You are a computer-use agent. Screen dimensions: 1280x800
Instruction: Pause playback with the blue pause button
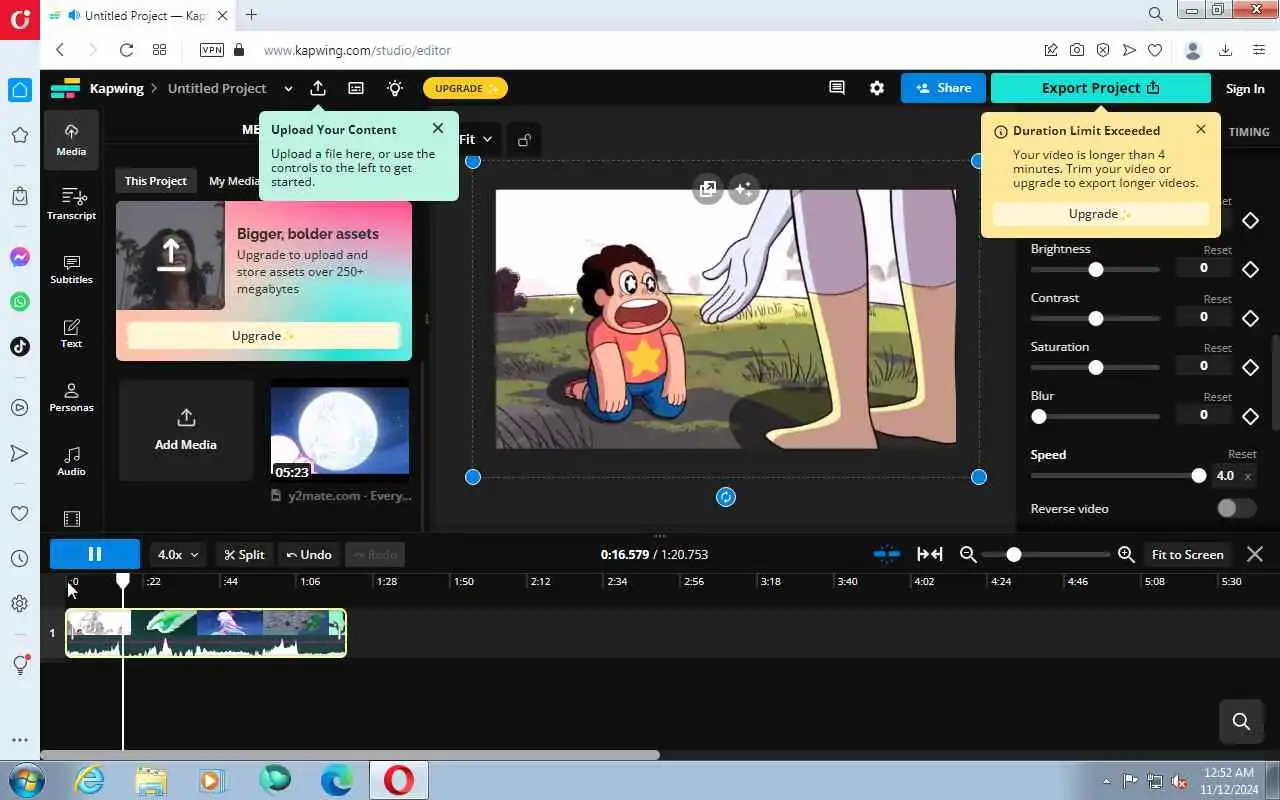[x=95, y=554]
